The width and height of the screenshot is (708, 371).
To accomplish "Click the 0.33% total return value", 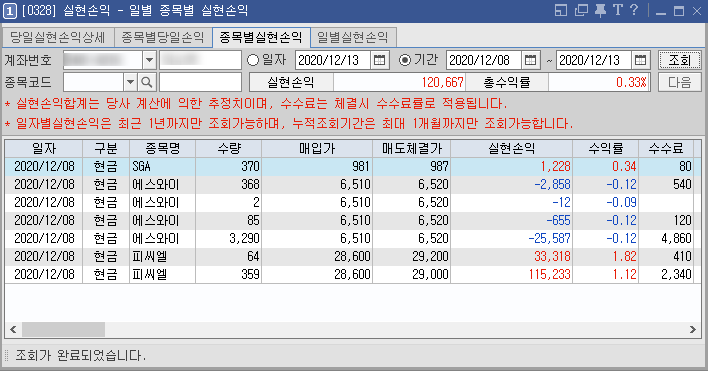I will 599,82.
